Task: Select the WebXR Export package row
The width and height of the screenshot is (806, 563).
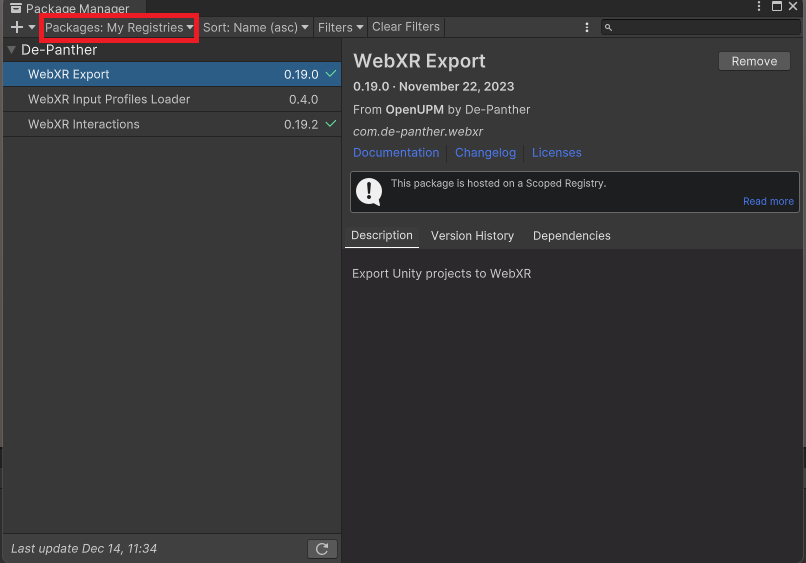Action: click(x=172, y=74)
